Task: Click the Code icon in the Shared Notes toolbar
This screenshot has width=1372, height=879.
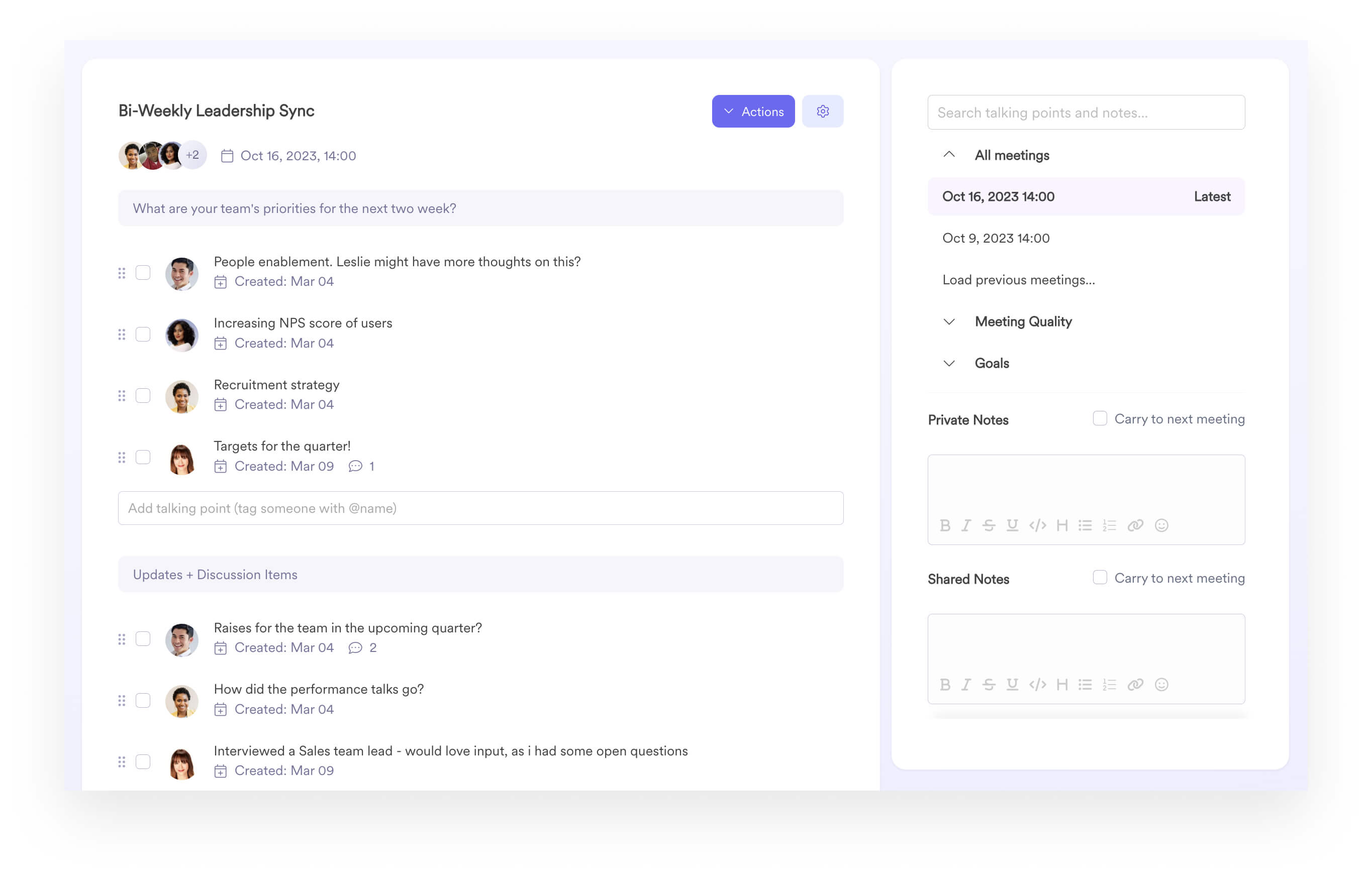Action: click(1037, 684)
